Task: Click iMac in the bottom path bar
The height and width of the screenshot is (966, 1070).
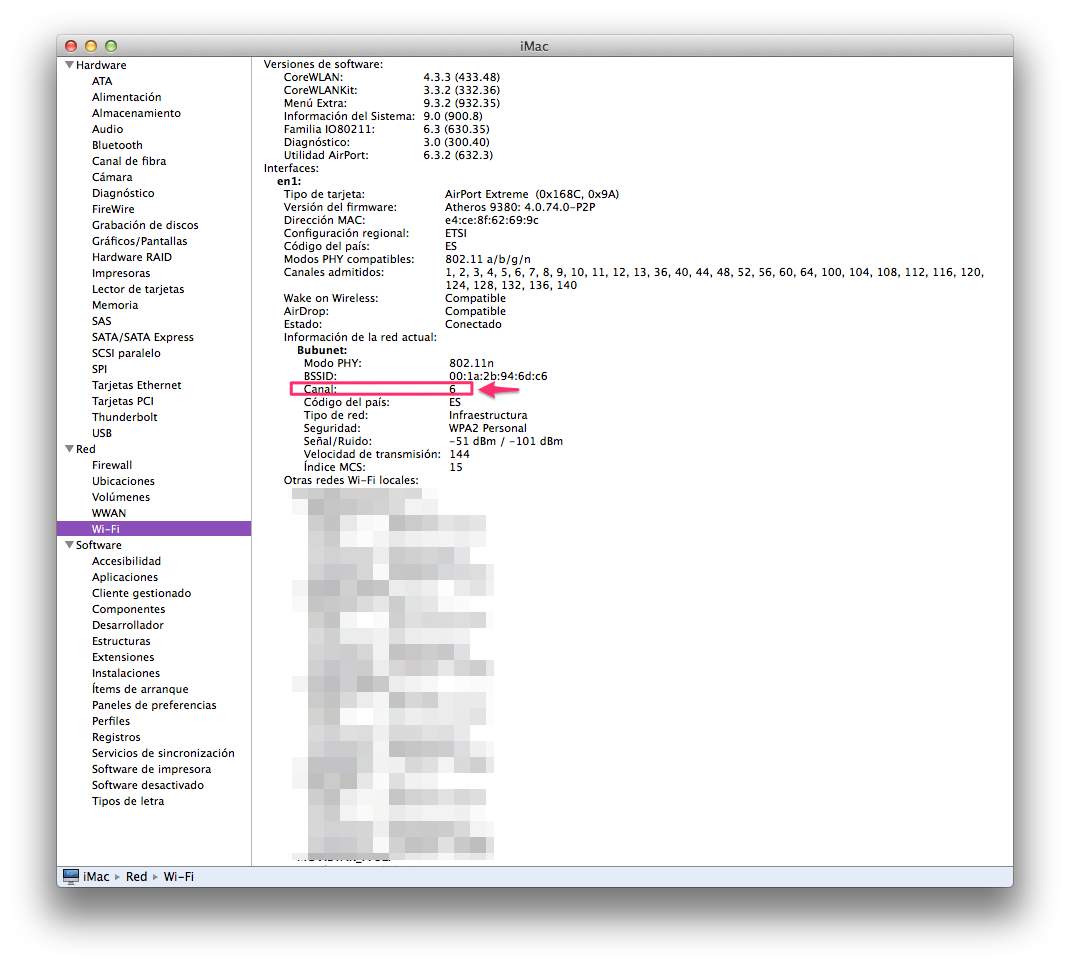Action: (x=96, y=877)
